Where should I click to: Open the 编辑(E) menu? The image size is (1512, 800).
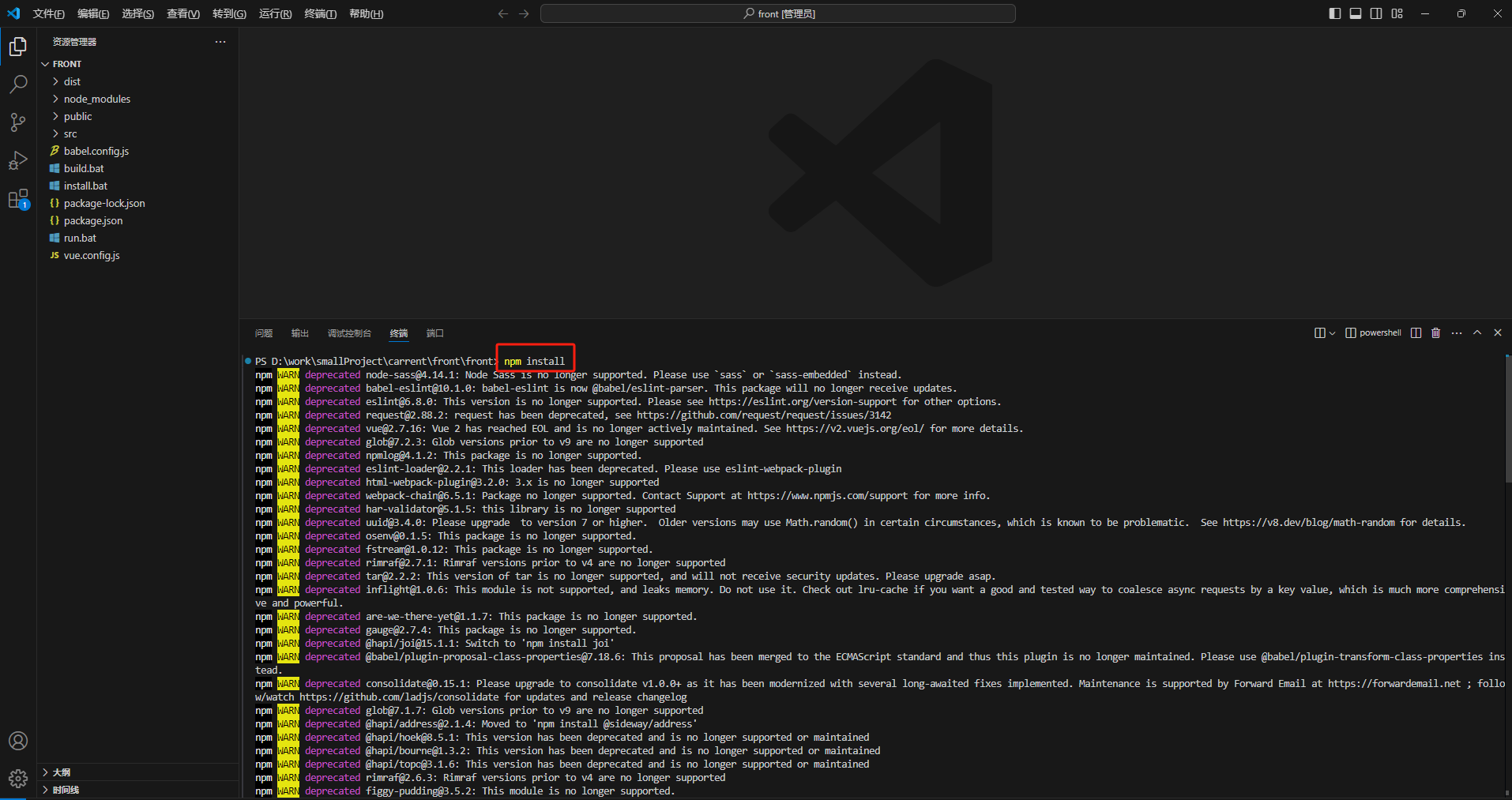pos(93,13)
